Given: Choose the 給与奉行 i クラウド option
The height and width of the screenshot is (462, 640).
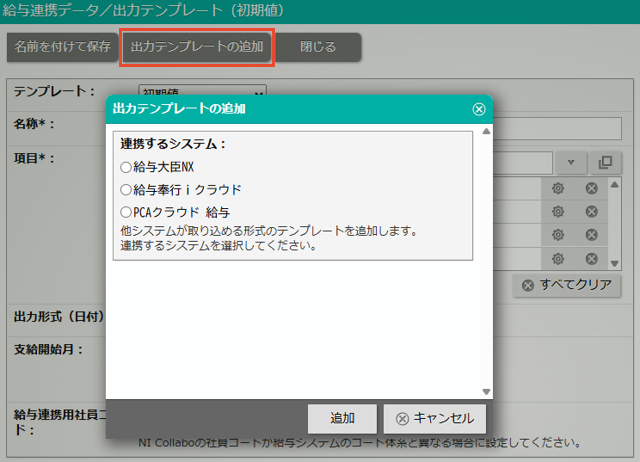Looking at the screenshot, I should point(126,189).
